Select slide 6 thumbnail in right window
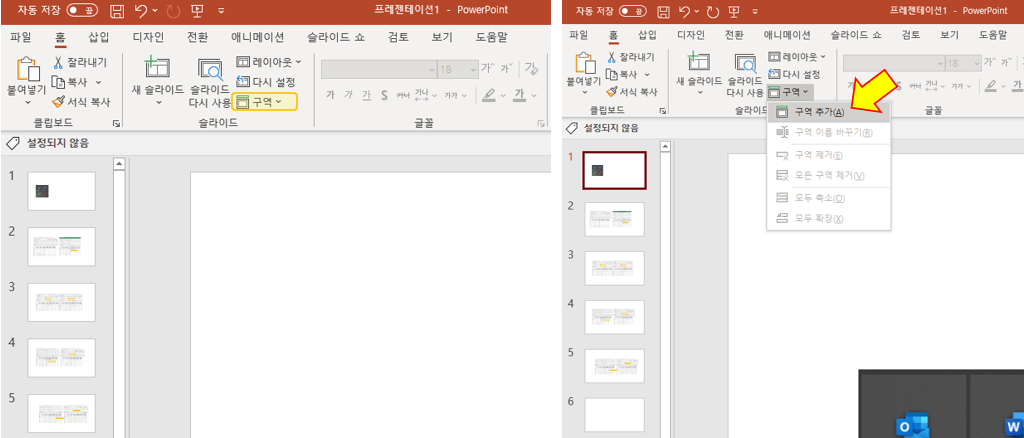 [614, 415]
